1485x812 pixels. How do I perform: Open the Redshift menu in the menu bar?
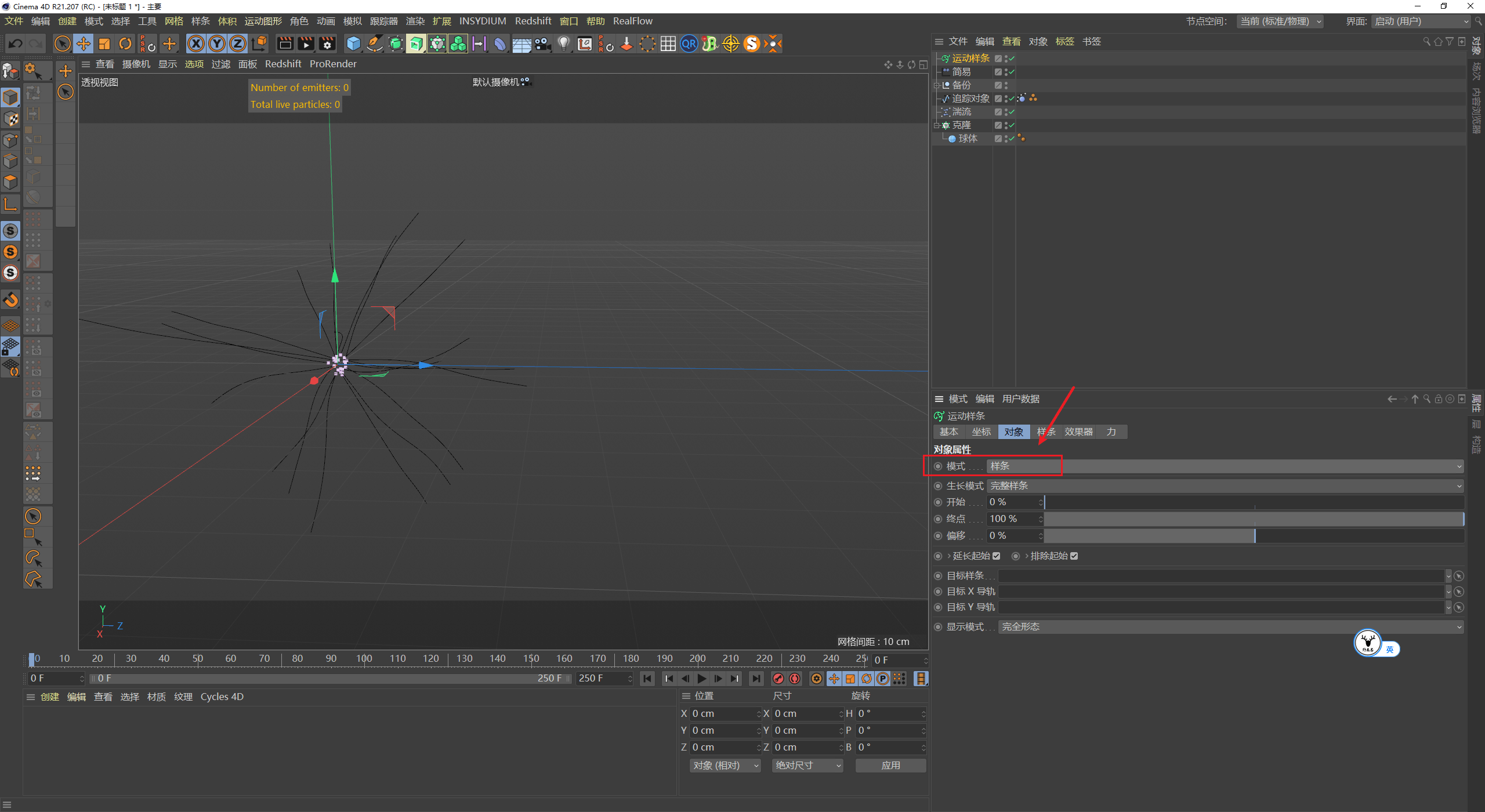pyautogui.click(x=533, y=21)
